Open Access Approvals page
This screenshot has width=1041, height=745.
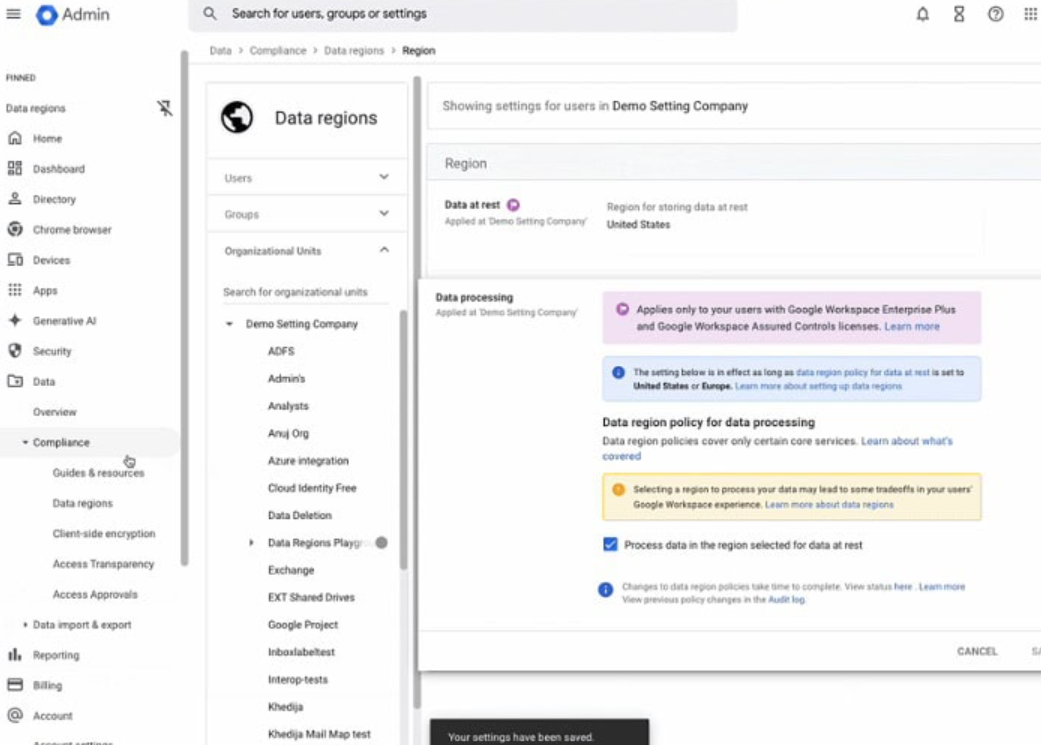[x=95, y=594]
